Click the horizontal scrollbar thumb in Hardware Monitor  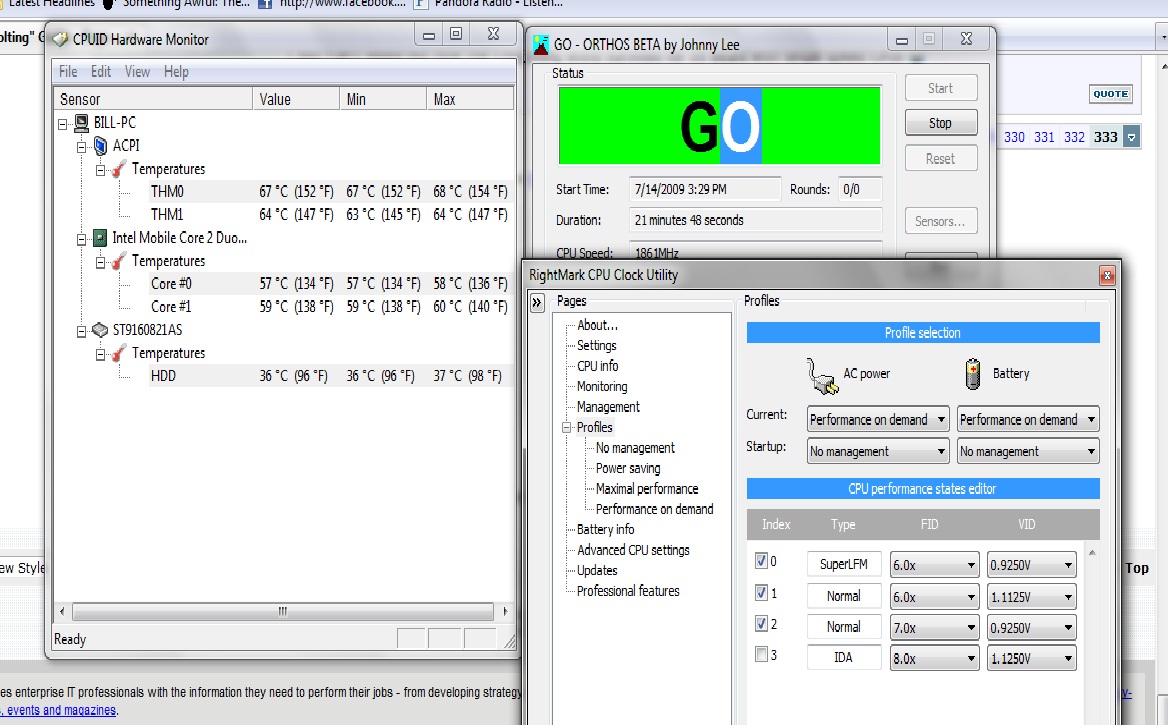click(282, 611)
